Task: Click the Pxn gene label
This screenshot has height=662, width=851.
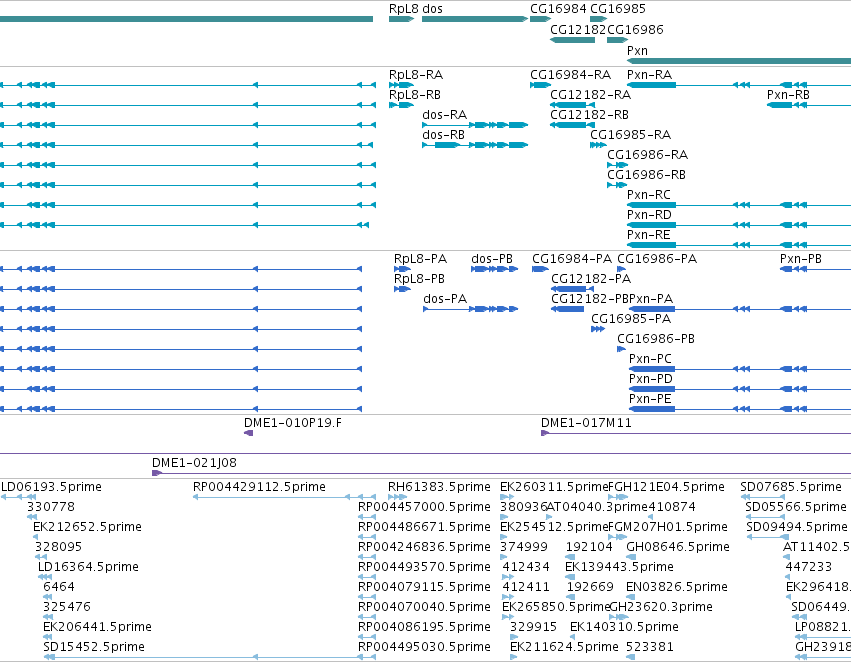Action: click(637, 51)
